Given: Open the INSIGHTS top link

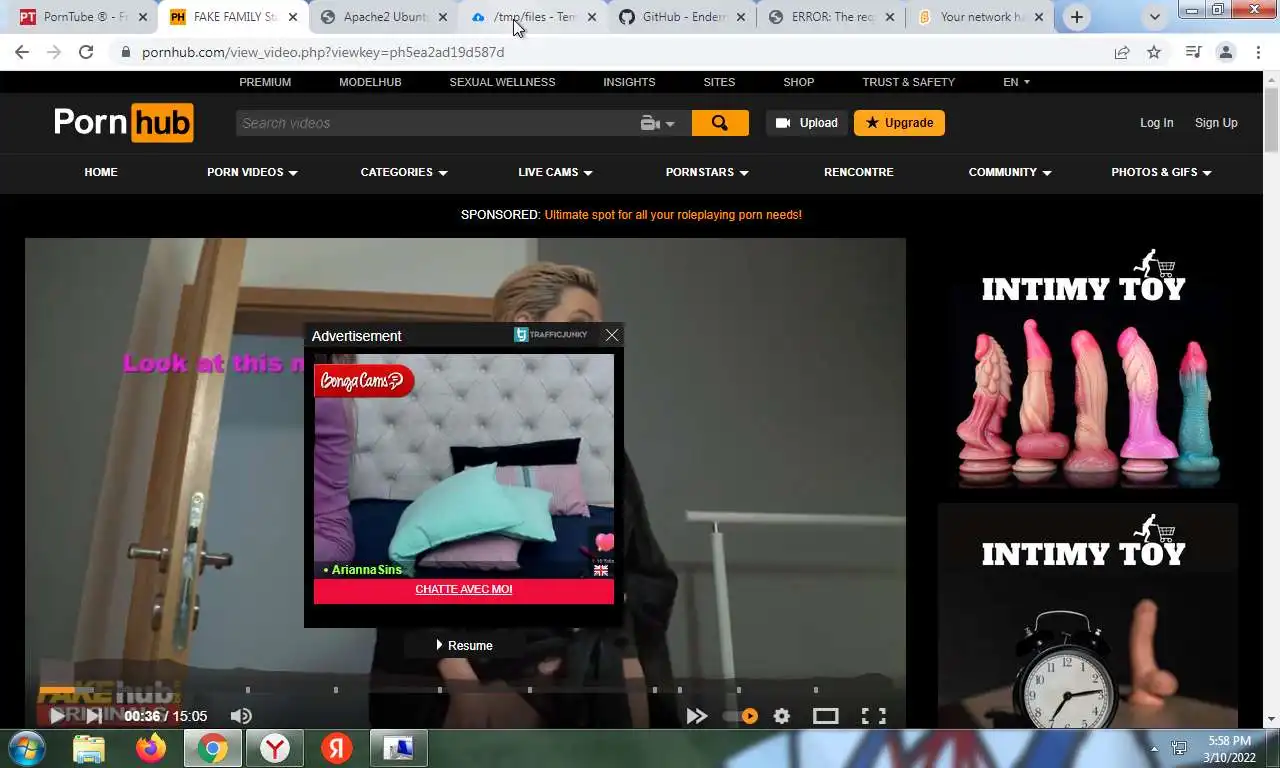Looking at the screenshot, I should pos(629,82).
